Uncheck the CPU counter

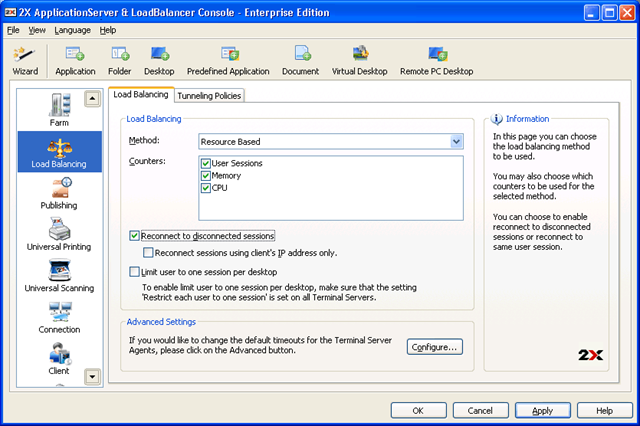[x=206, y=188]
